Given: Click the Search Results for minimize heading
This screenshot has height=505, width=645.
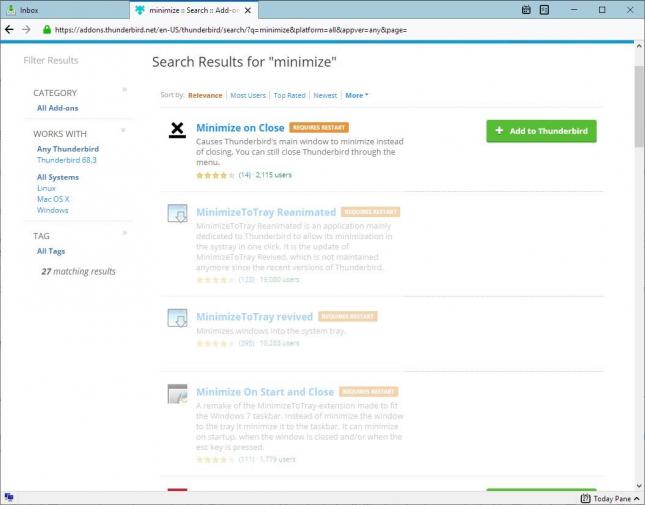Looking at the screenshot, I should 244,62.
